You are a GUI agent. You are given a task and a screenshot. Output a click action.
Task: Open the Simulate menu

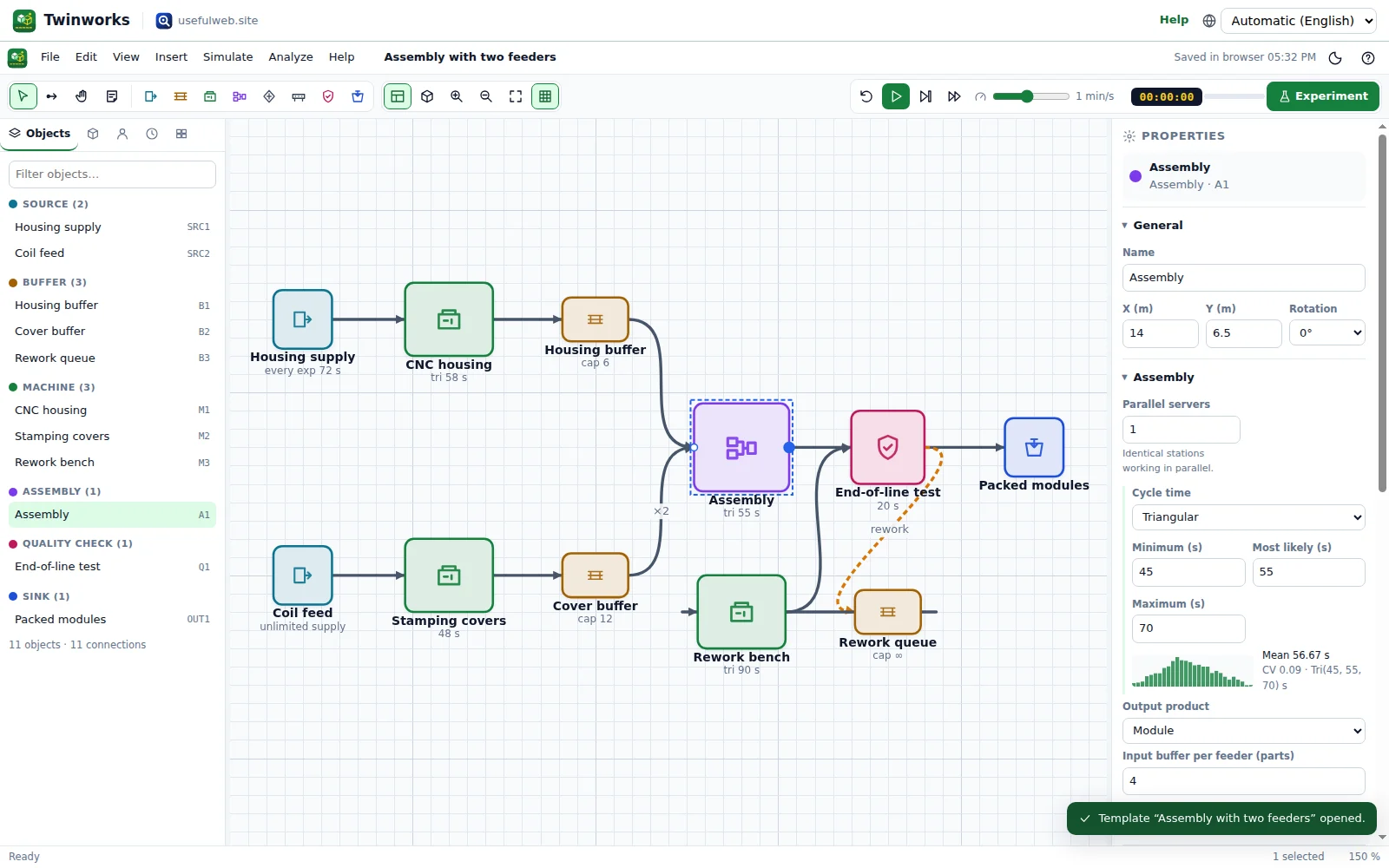pos(228,57)
